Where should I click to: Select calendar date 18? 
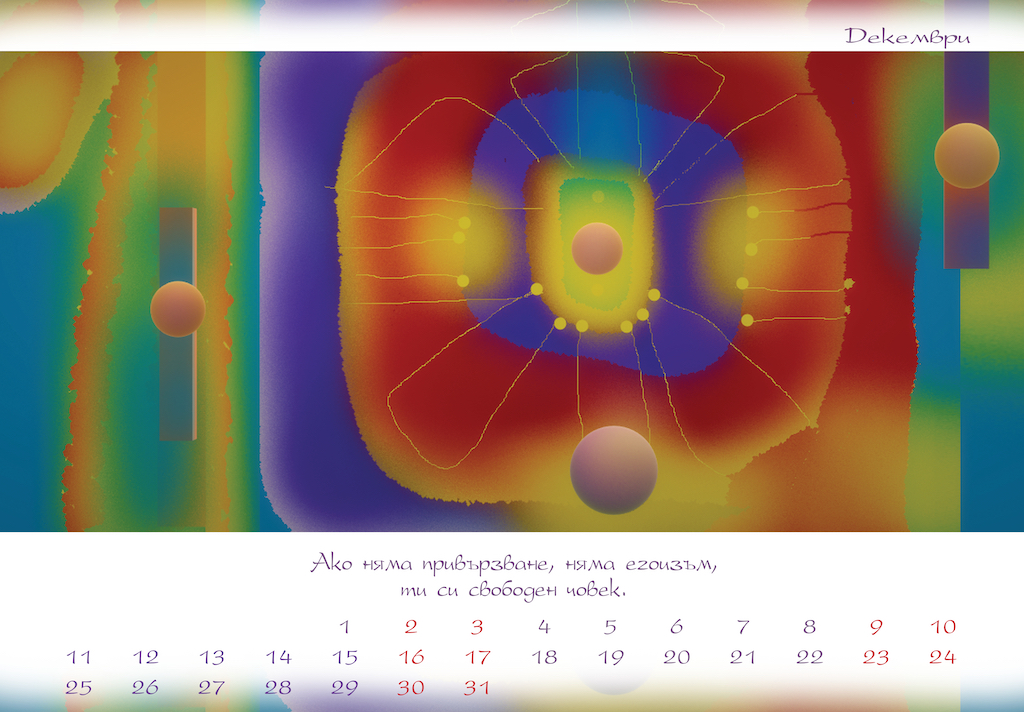(x=544, y=657)
